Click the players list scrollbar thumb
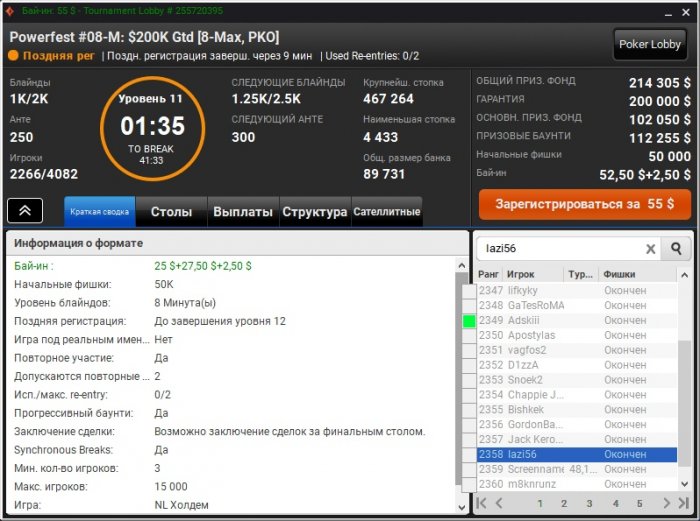The width and height of the screenshot is (700, 521). pos(685,404)
